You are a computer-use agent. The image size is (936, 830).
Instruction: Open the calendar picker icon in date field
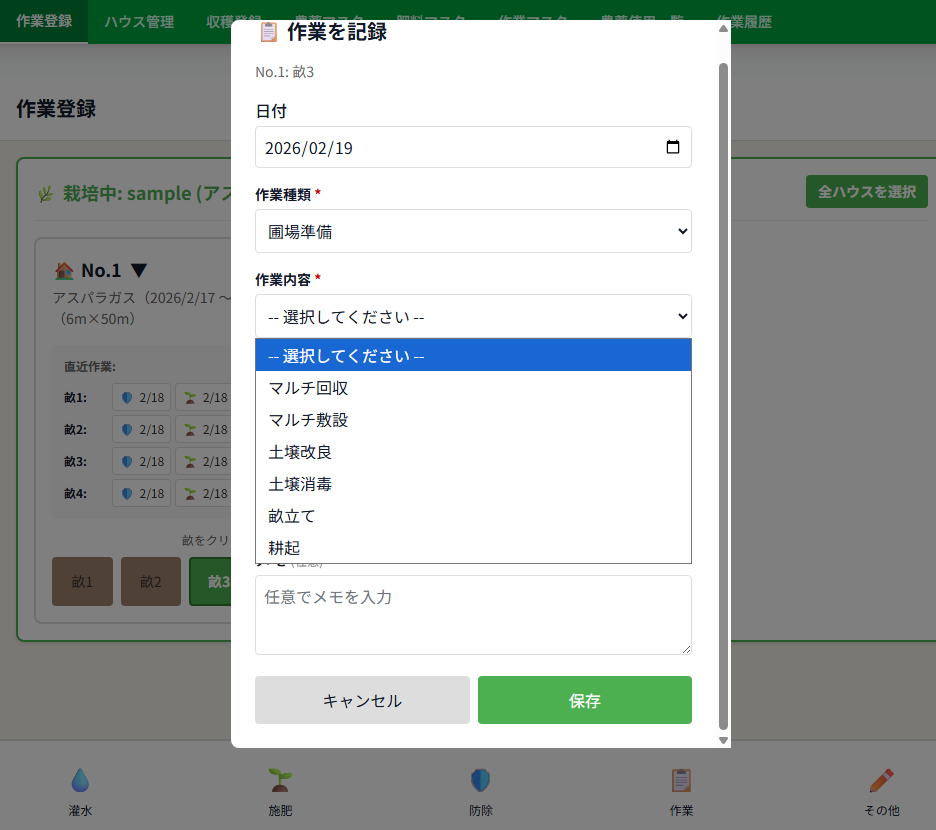pos(673,147)
